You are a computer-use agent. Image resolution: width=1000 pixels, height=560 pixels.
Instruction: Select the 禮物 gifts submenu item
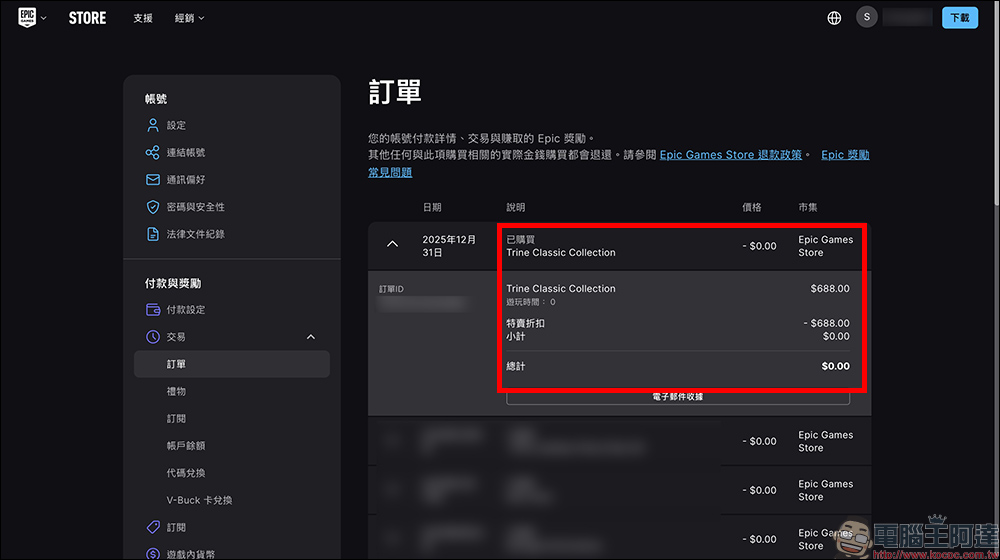176,392
